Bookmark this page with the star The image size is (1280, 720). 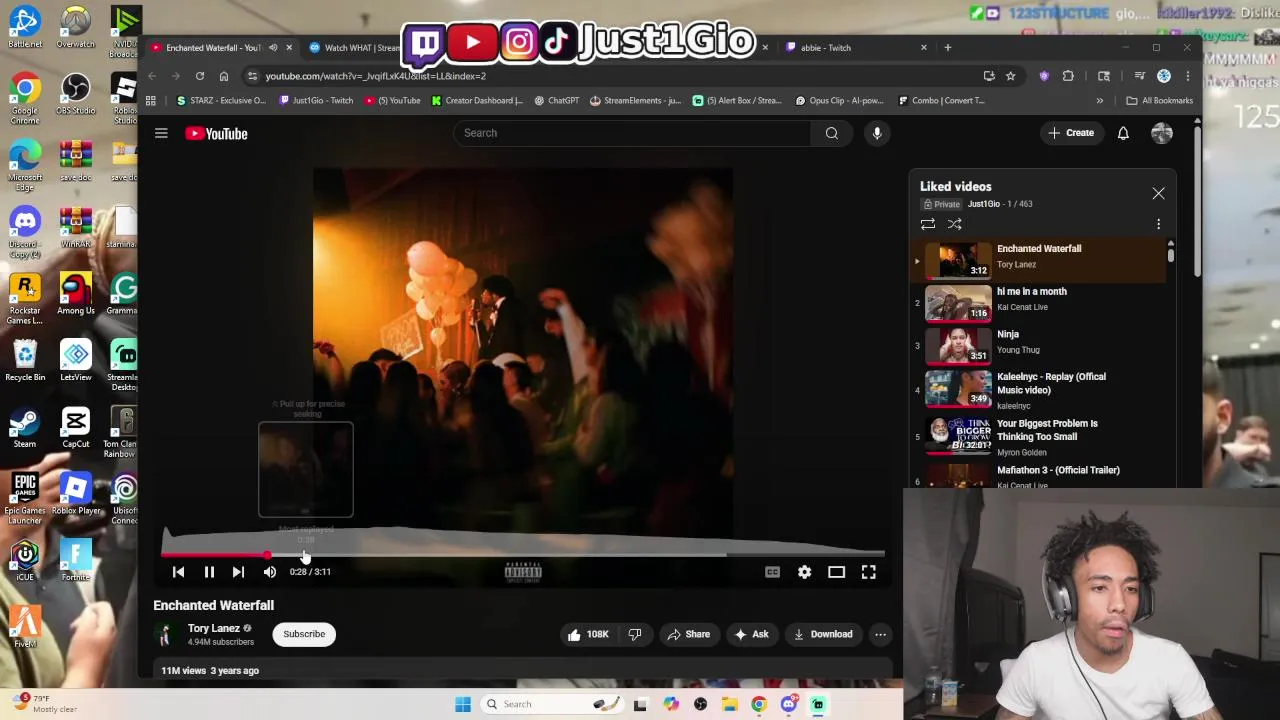[x=1011, y=76]
